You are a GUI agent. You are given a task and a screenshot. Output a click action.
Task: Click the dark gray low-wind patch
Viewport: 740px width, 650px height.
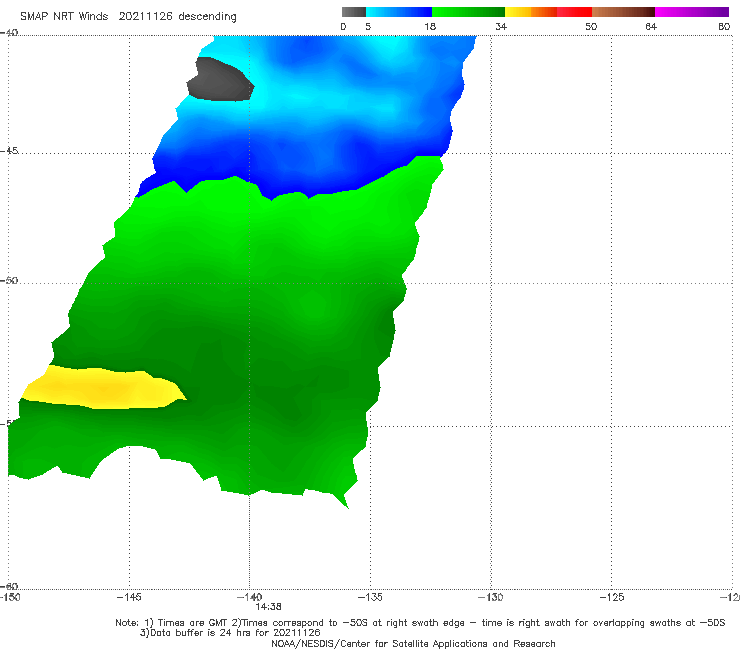pos(220,79)
